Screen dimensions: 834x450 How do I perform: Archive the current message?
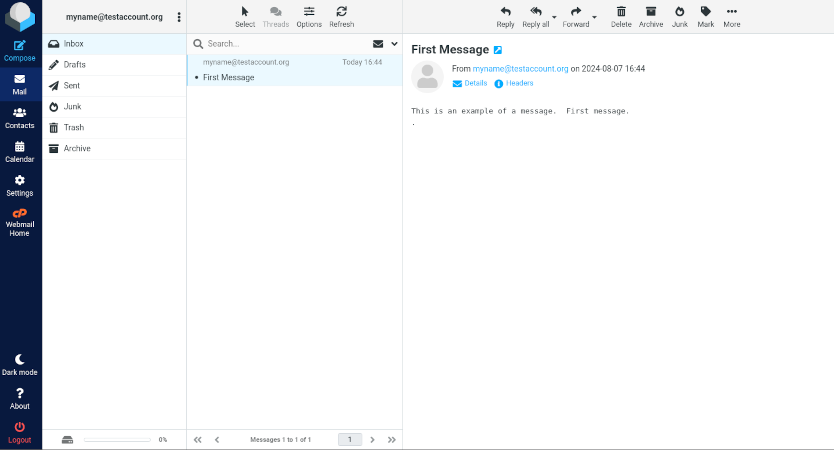click(651, 16)
